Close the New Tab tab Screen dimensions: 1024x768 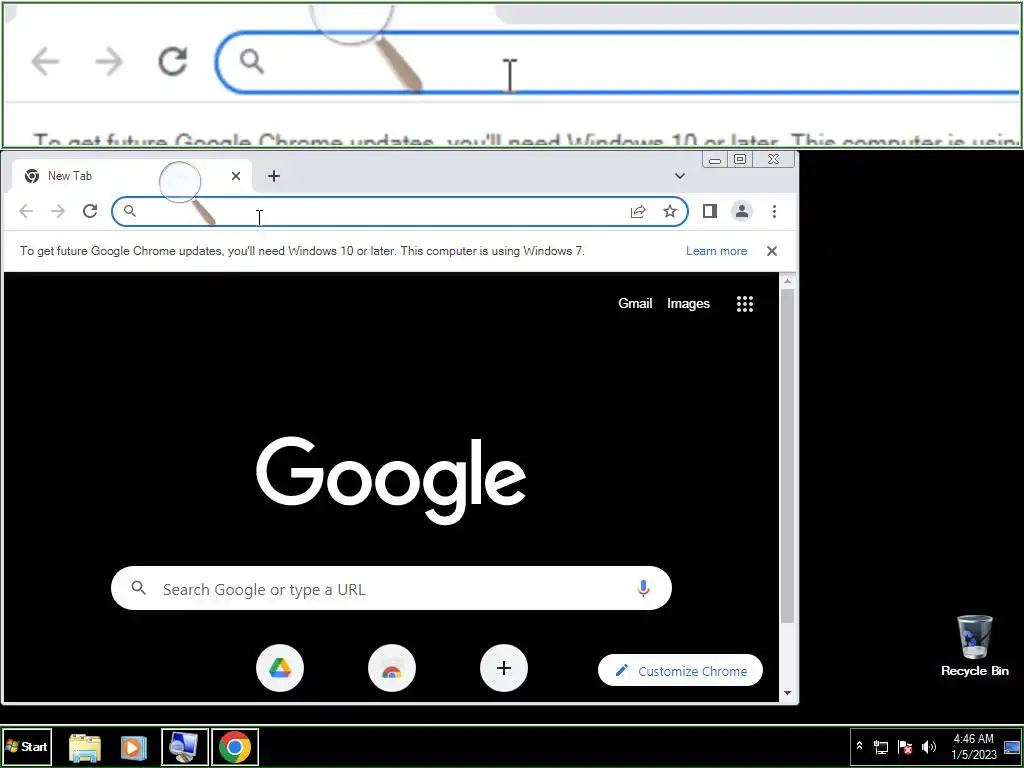click(236, 176)
